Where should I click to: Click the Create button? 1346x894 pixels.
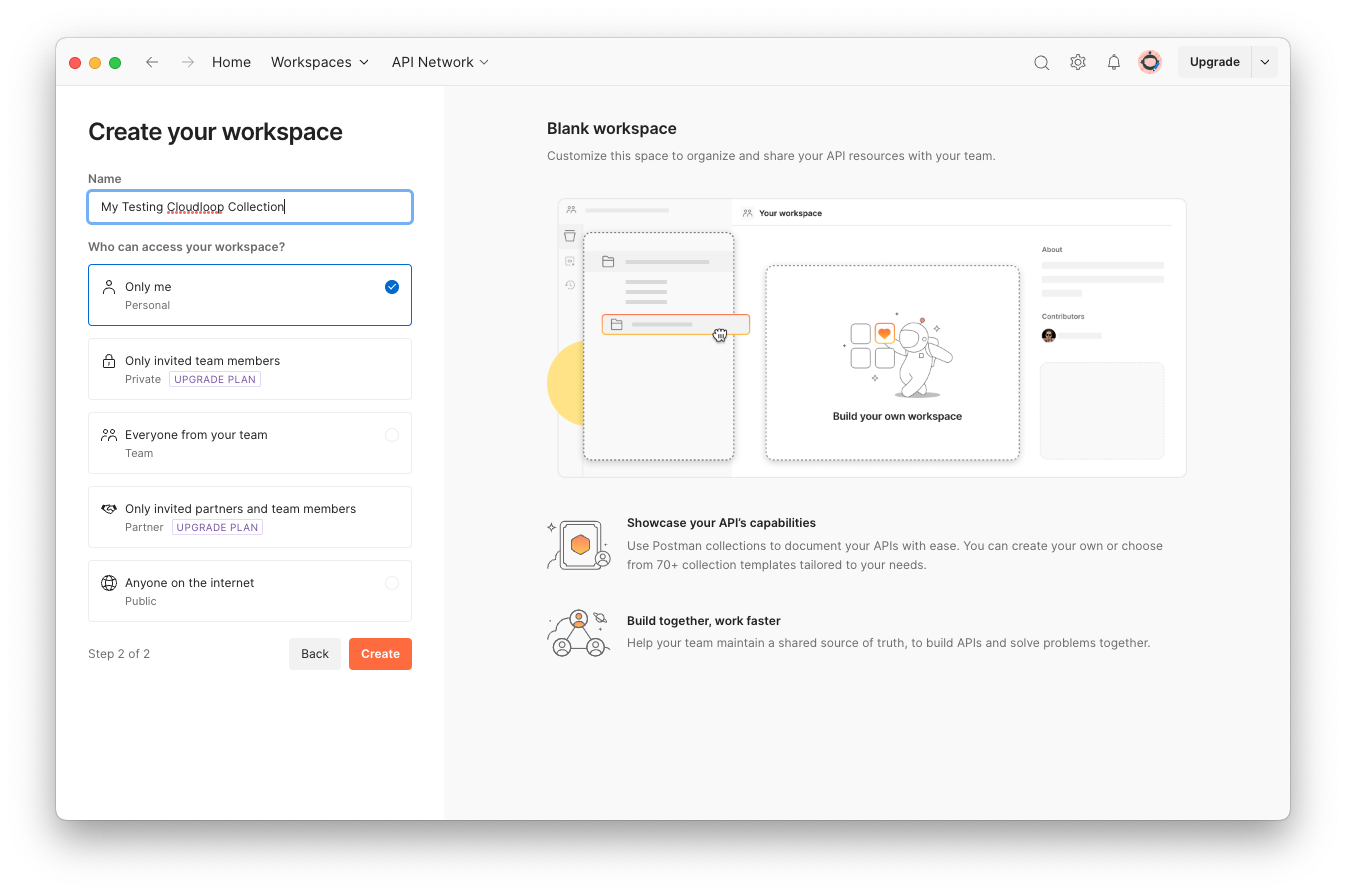coord(380,653)
